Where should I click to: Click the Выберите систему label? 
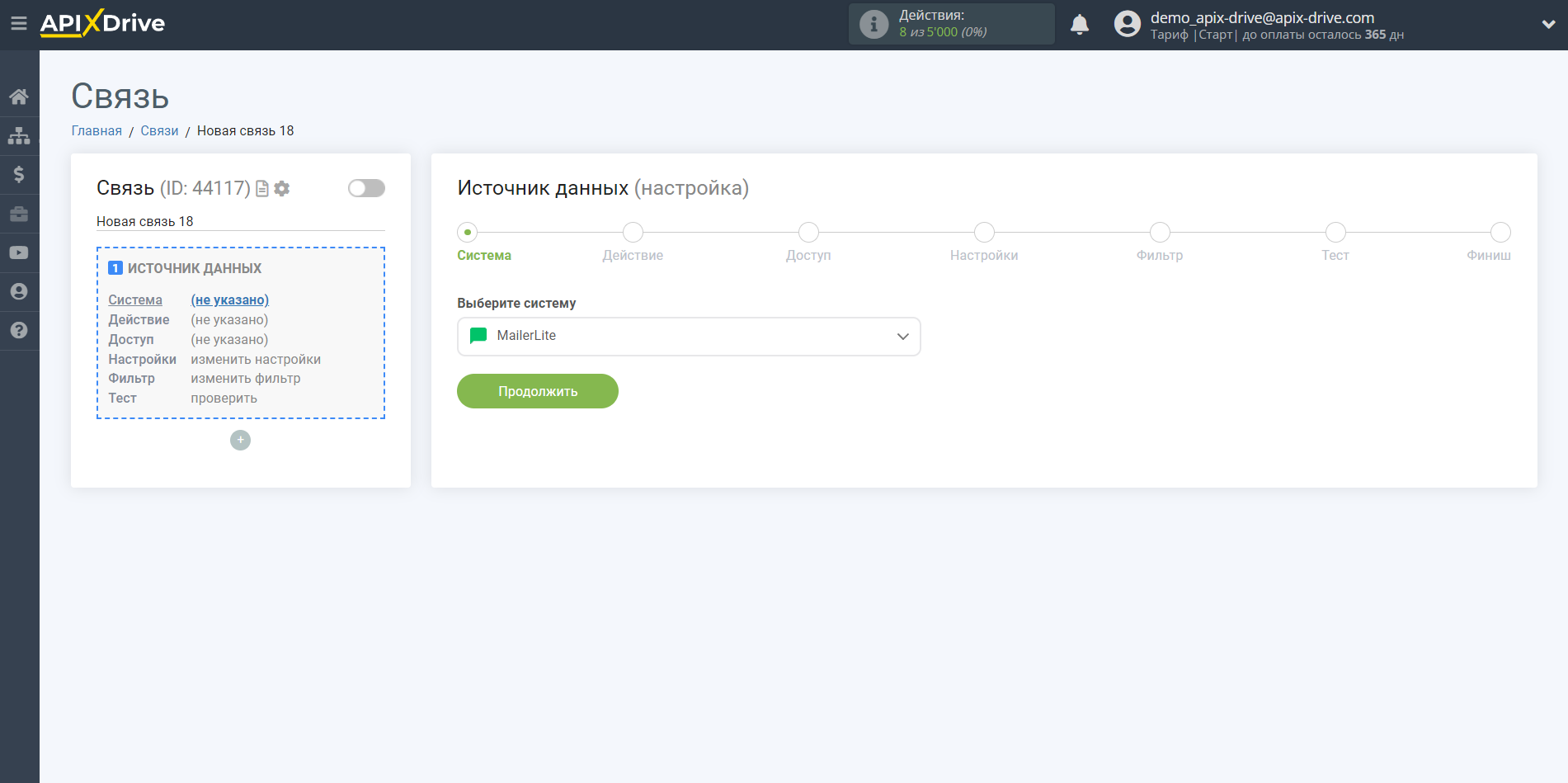coord(516,304)
